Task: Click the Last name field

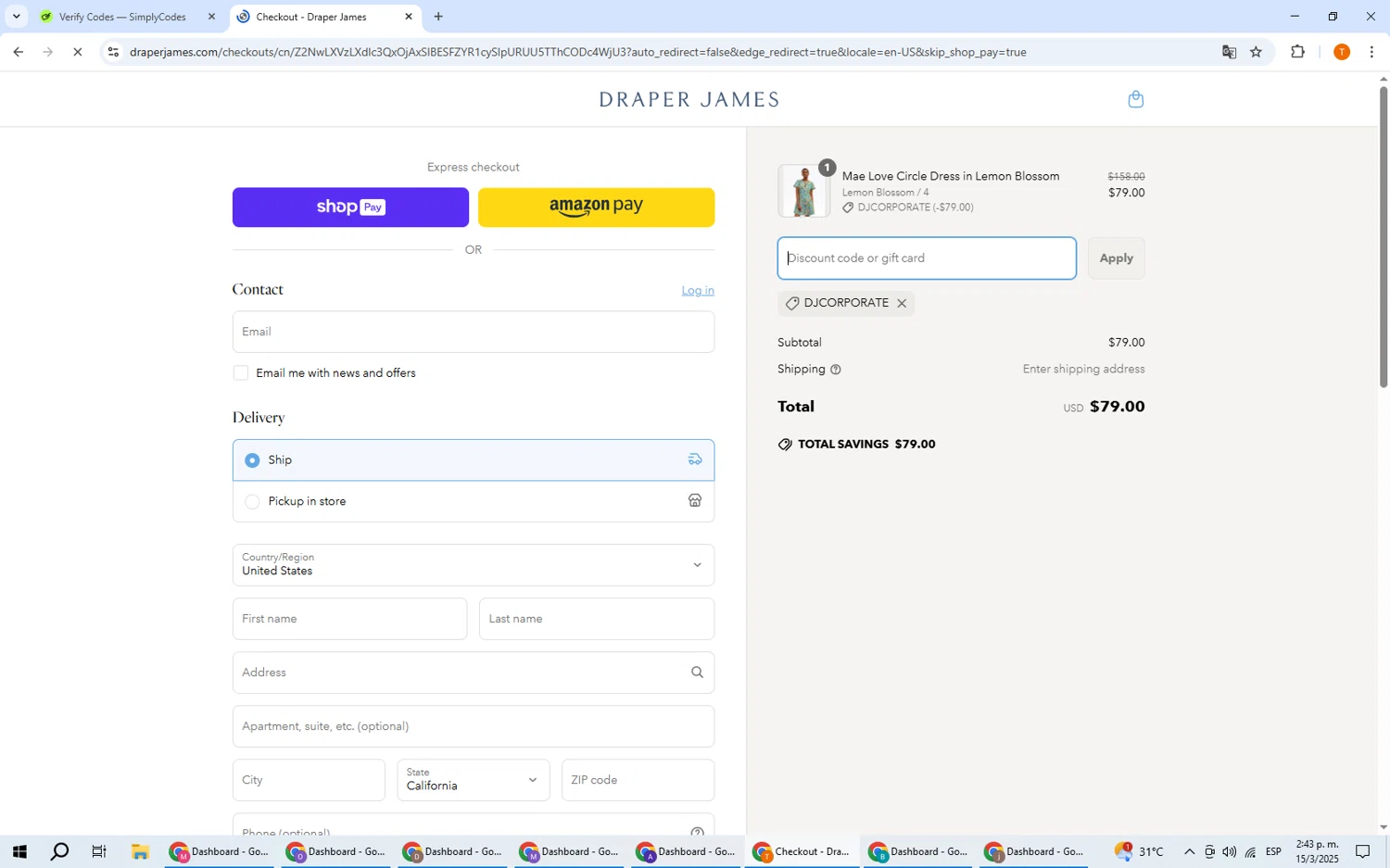Action: (x=597, y=619)
